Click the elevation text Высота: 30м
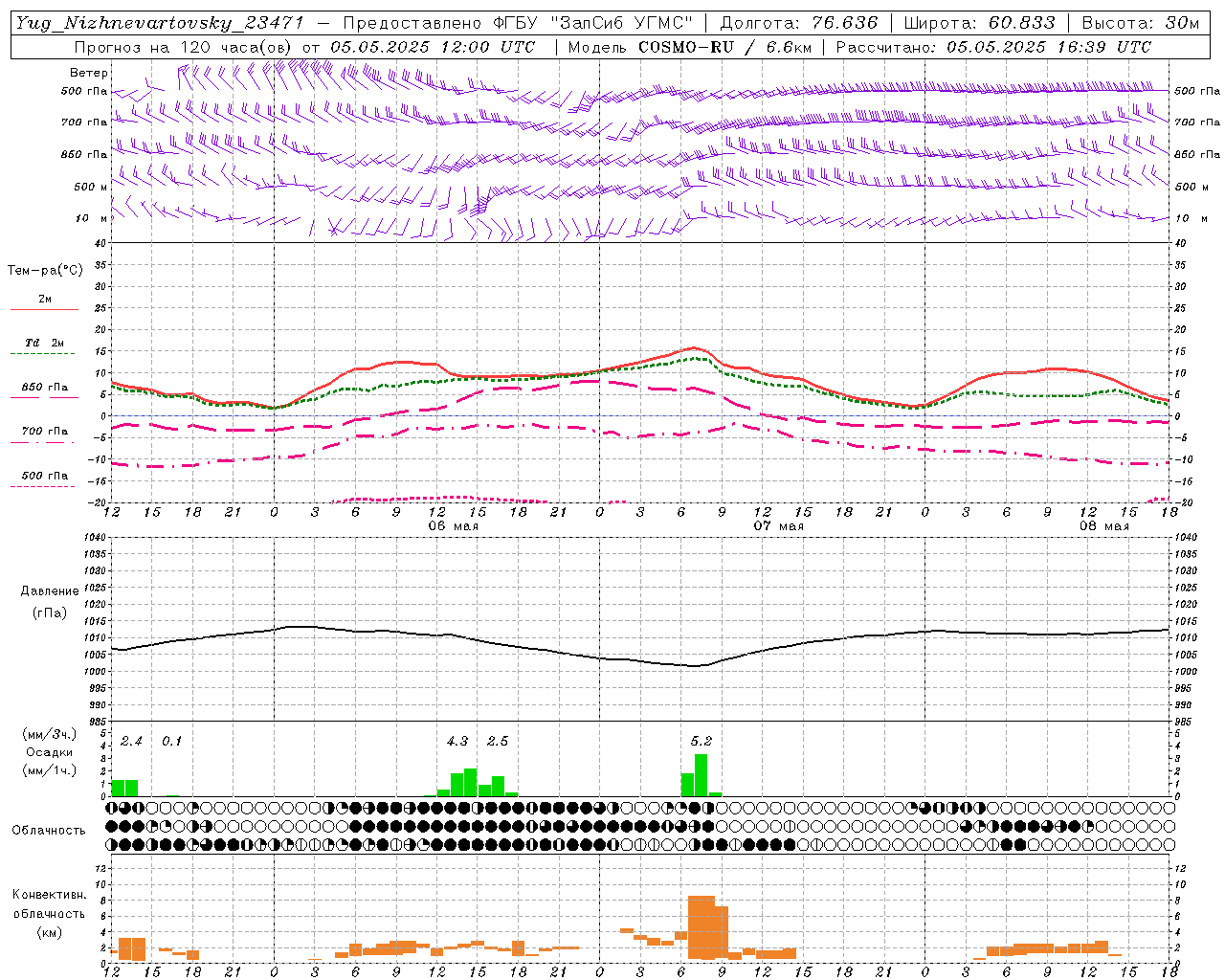1225x980 pixels. tap(1140, 23)
